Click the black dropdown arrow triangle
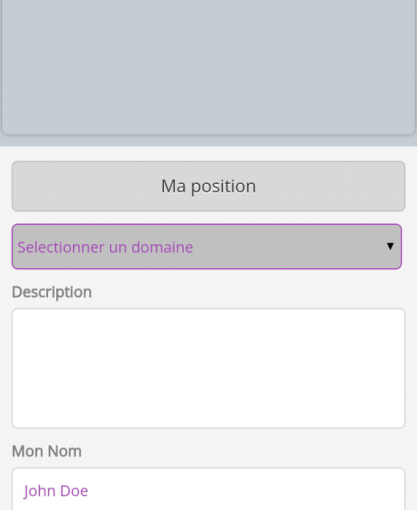 (x=390, y=246)
